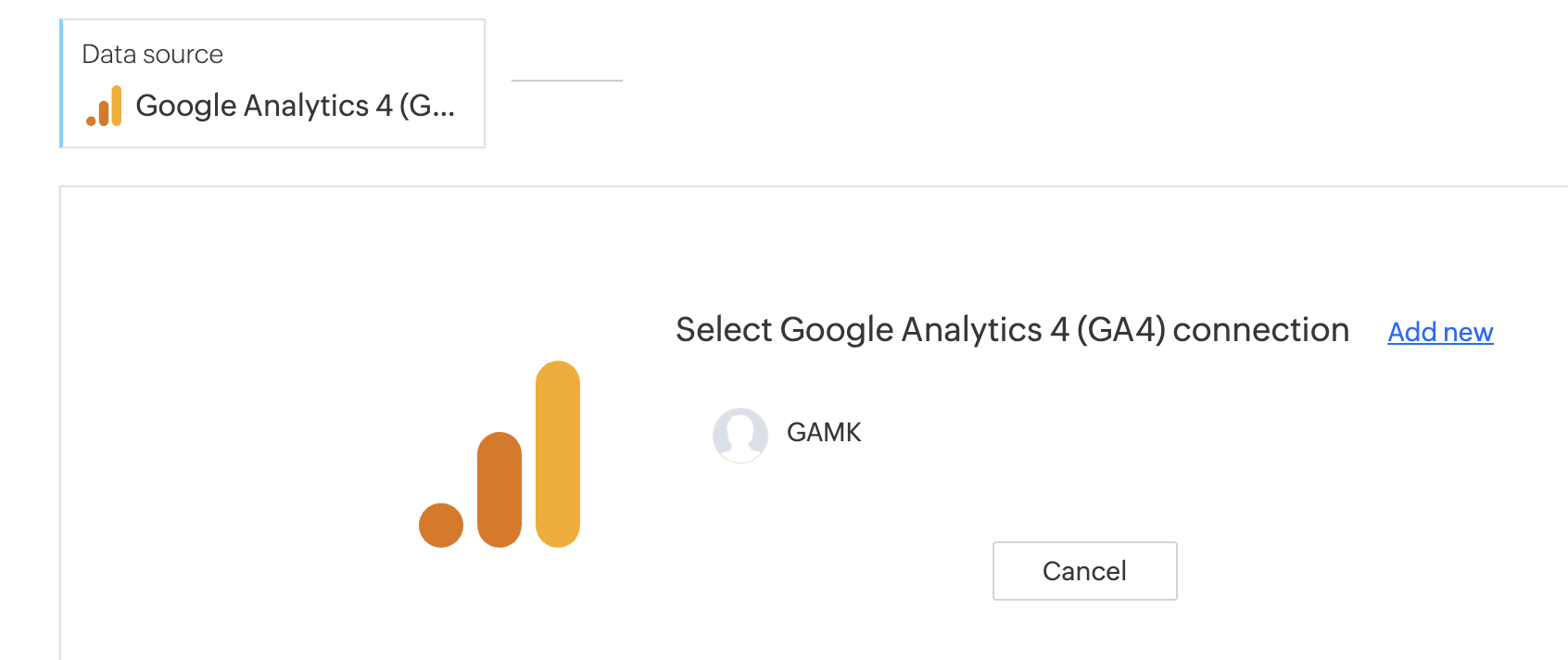Screen dimensions: 1568x660
Task: Click the word 'connection' in the heading
Action: click(1260, 330)
